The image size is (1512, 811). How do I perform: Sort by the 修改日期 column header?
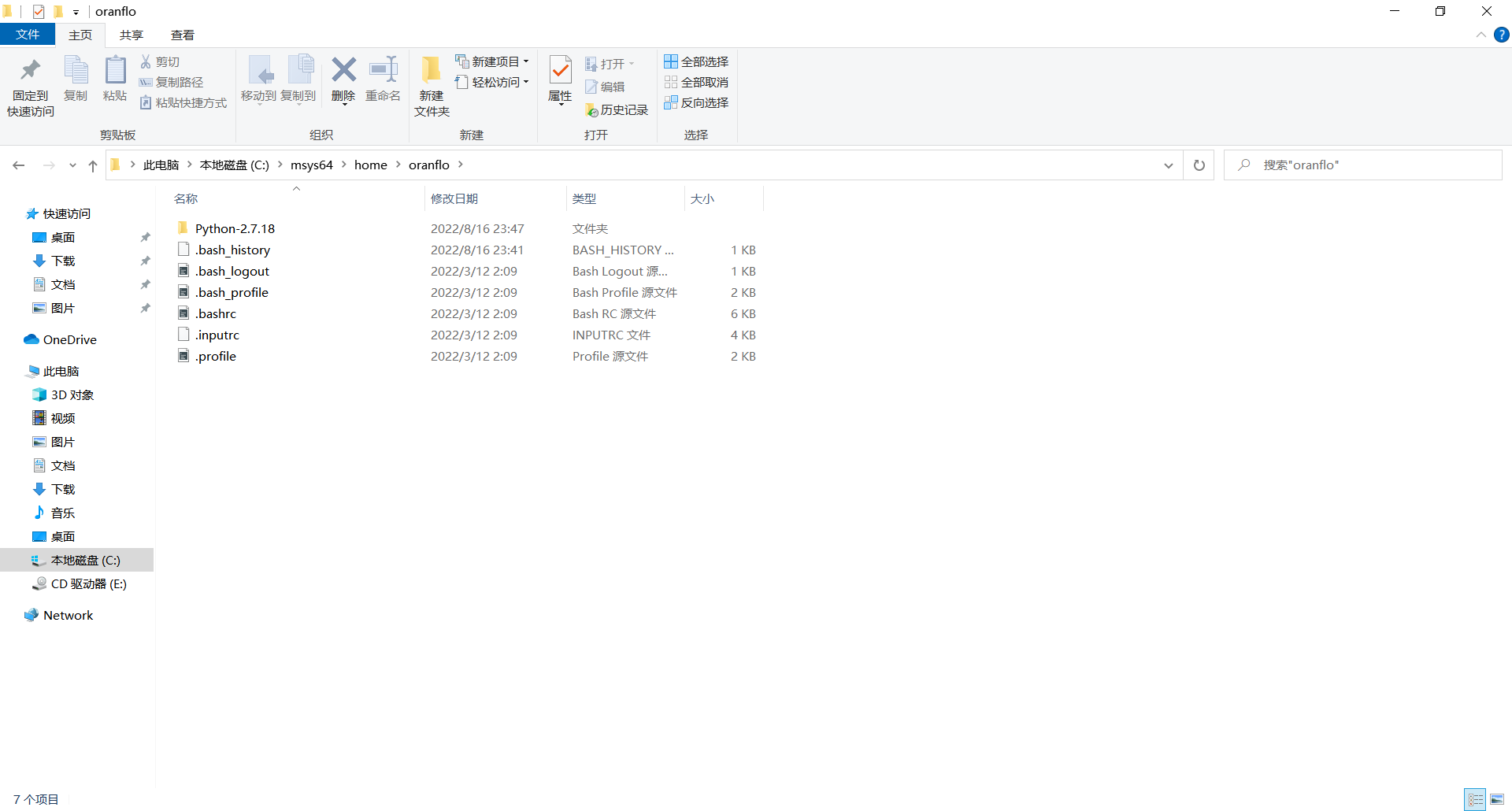click(x=495, y=198)
